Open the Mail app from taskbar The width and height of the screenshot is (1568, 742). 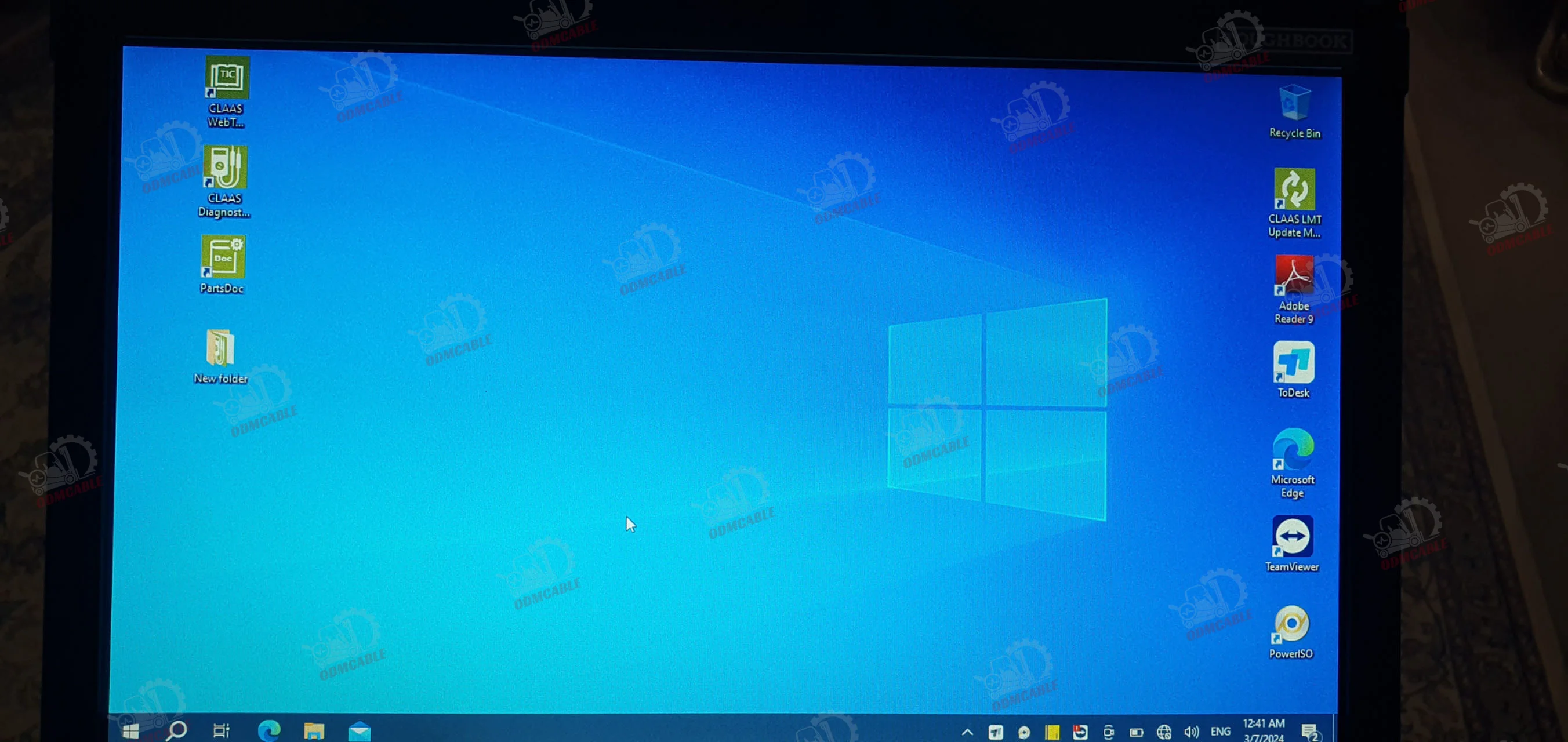360,731
